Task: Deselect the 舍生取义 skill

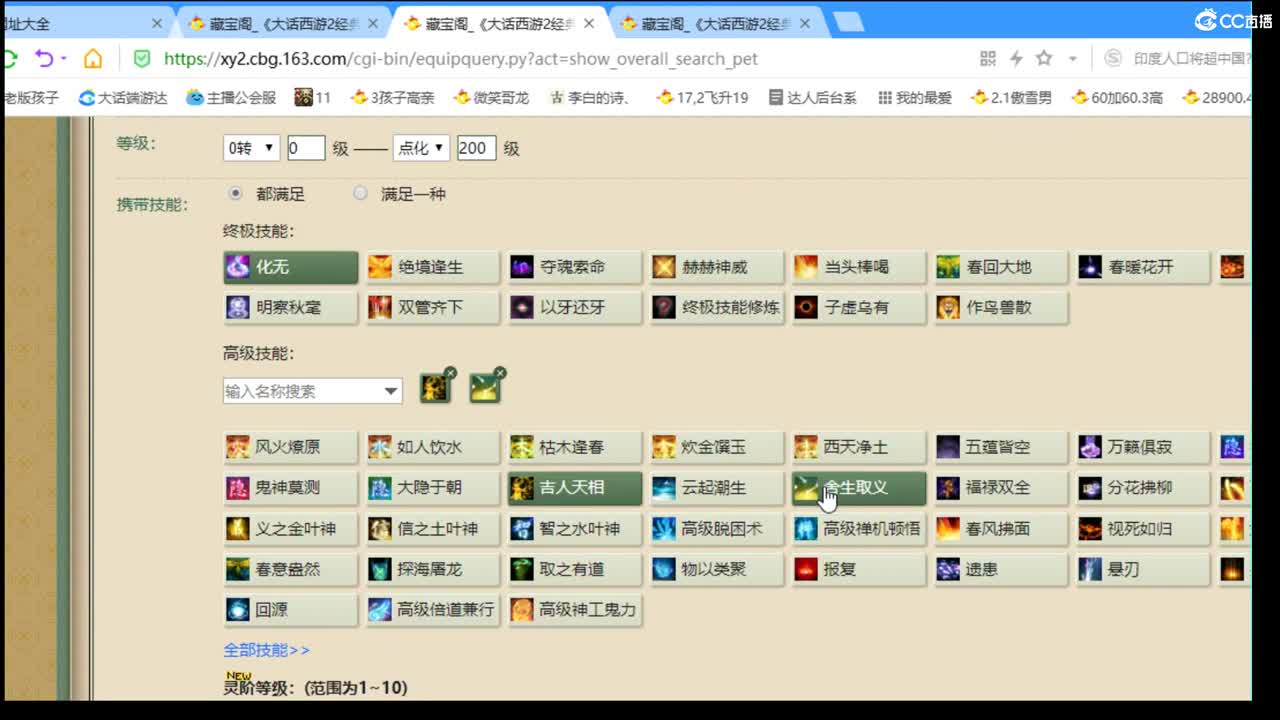Action: tap(858, 488)
